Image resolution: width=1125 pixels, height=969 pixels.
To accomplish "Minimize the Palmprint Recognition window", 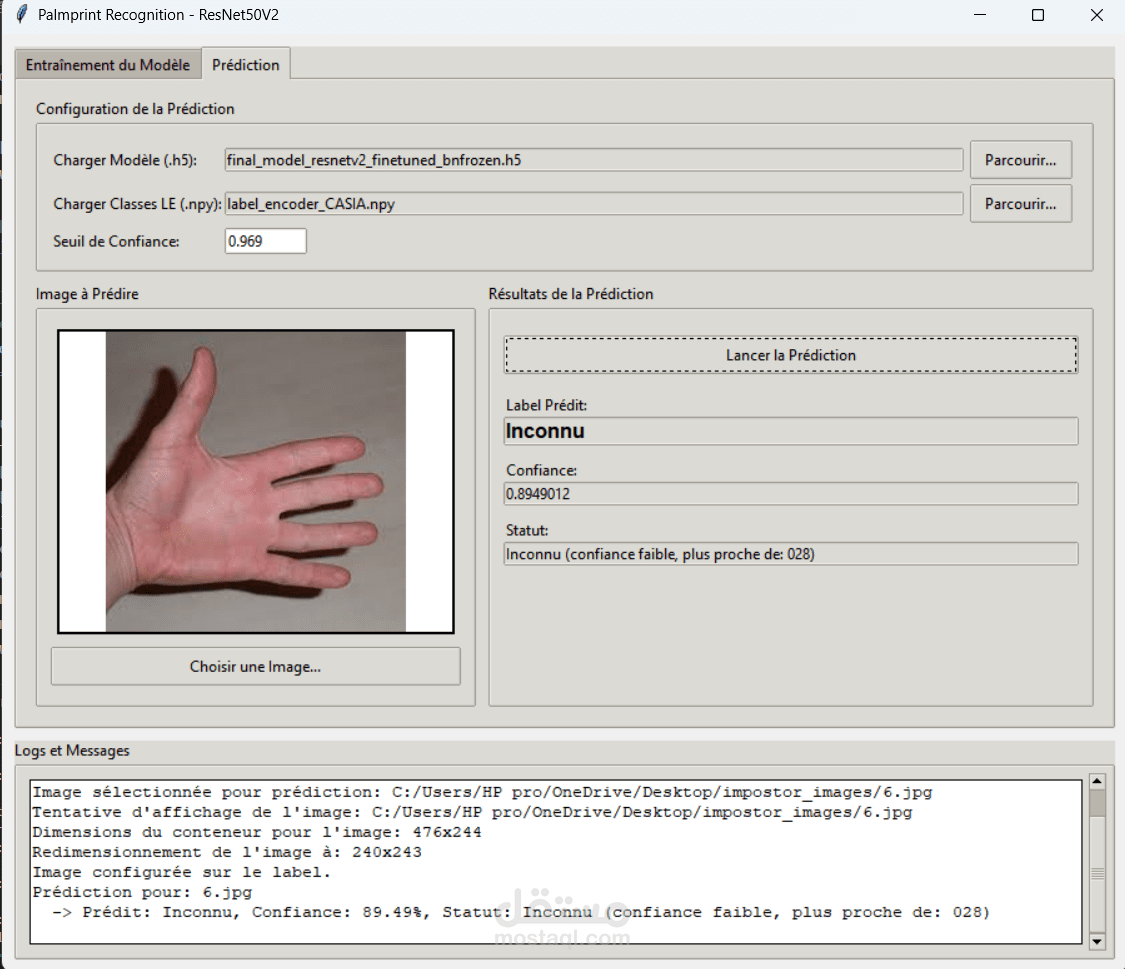I will (x=980, y=14).
